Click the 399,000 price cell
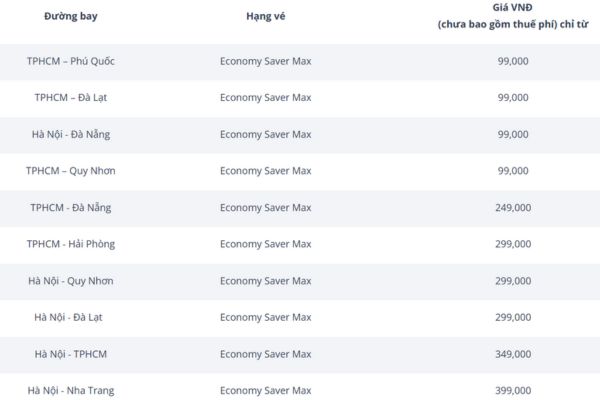This screenshot has height=400, width=600. click(513, 390)
